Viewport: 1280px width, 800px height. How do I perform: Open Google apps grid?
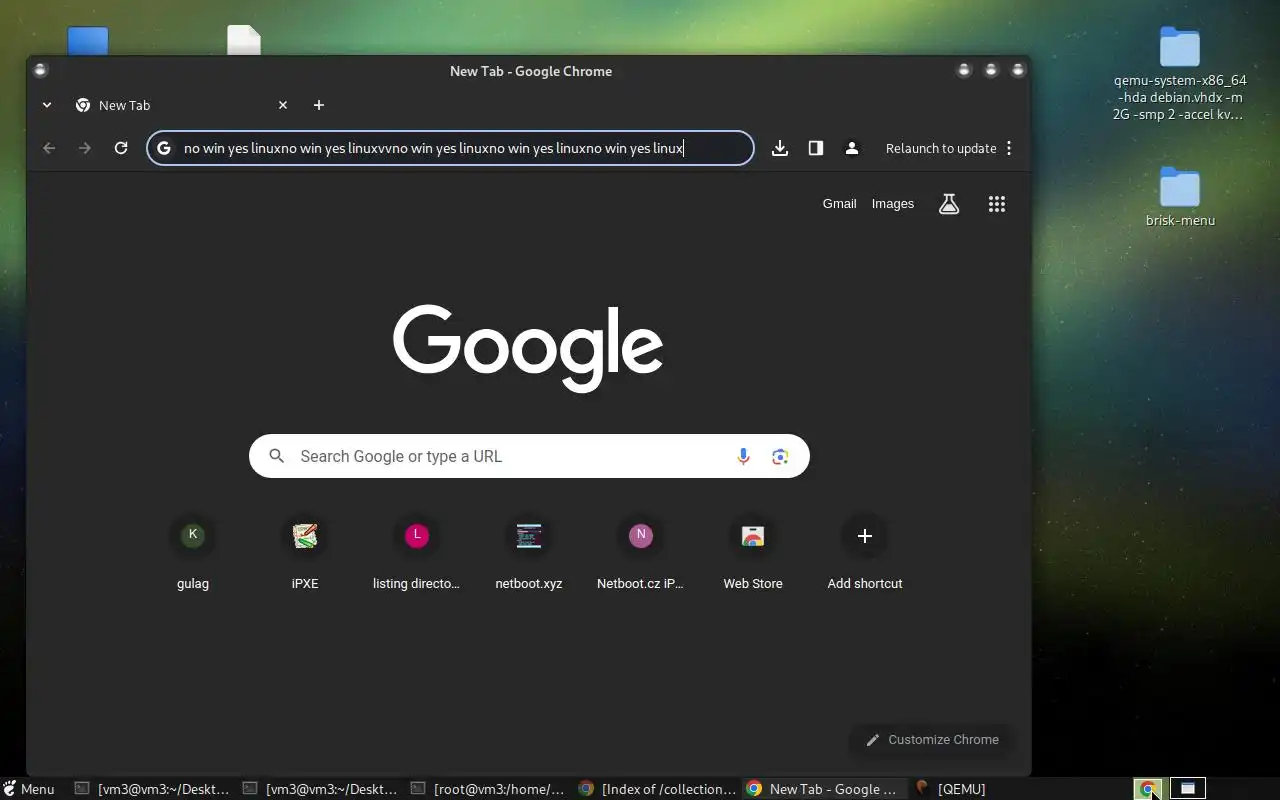(x=997, y=204)
